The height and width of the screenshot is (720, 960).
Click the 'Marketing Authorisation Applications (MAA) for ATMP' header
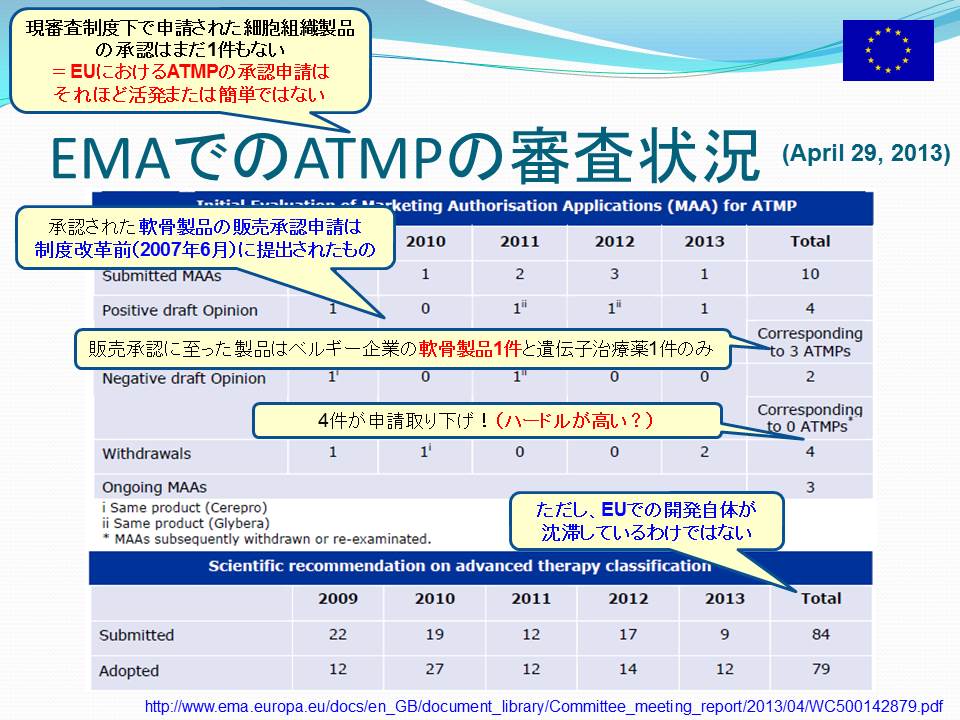coord(579,206)
